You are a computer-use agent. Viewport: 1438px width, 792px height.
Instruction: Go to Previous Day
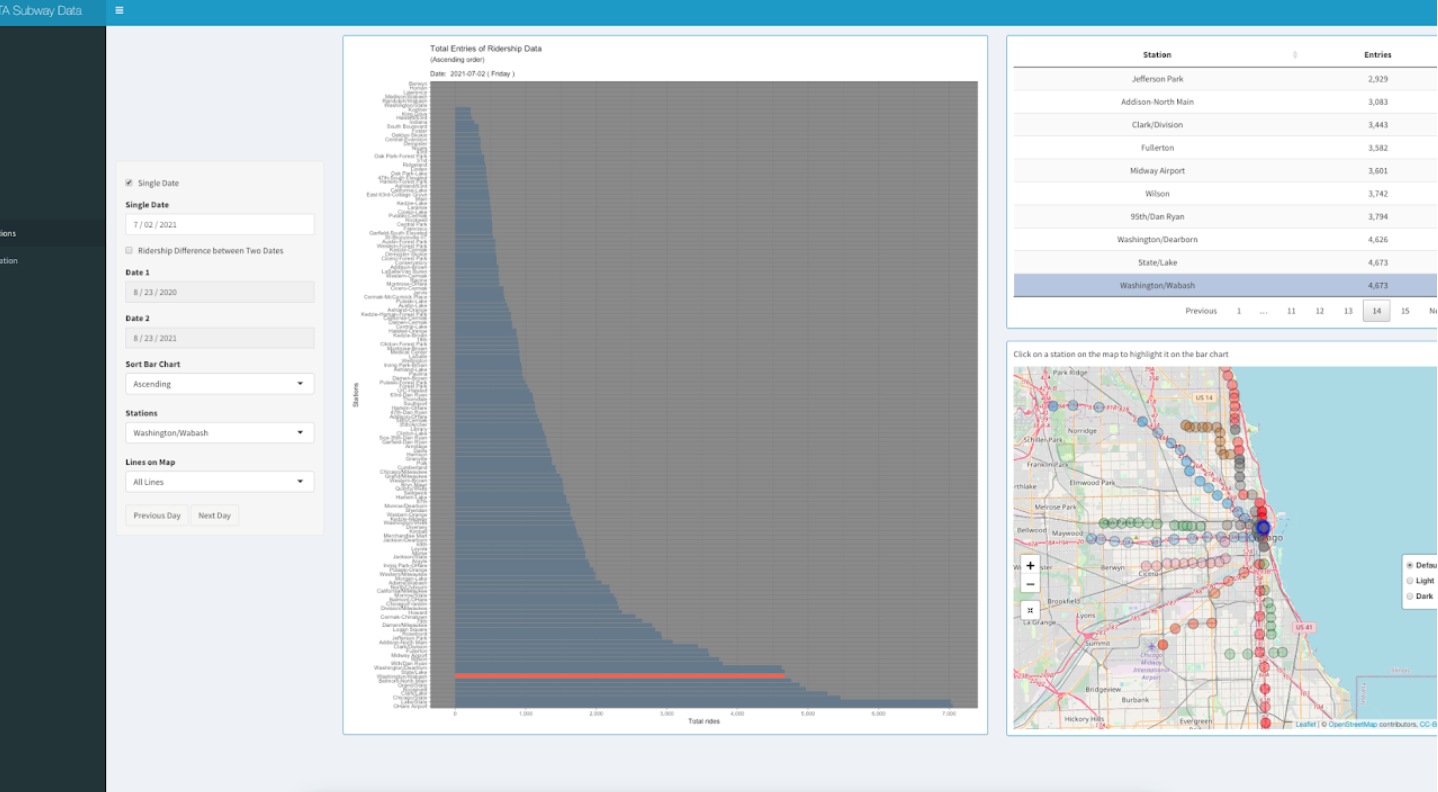tap(157, 516)
